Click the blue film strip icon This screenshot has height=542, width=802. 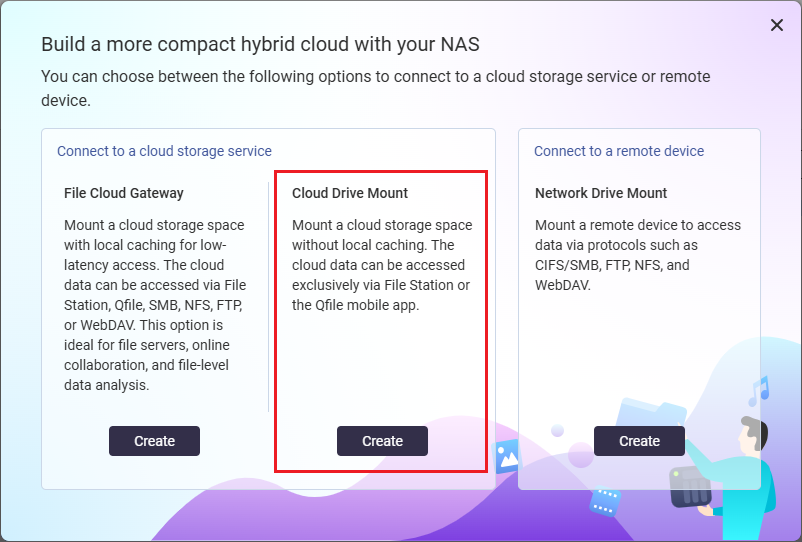(x=603, y=501)
